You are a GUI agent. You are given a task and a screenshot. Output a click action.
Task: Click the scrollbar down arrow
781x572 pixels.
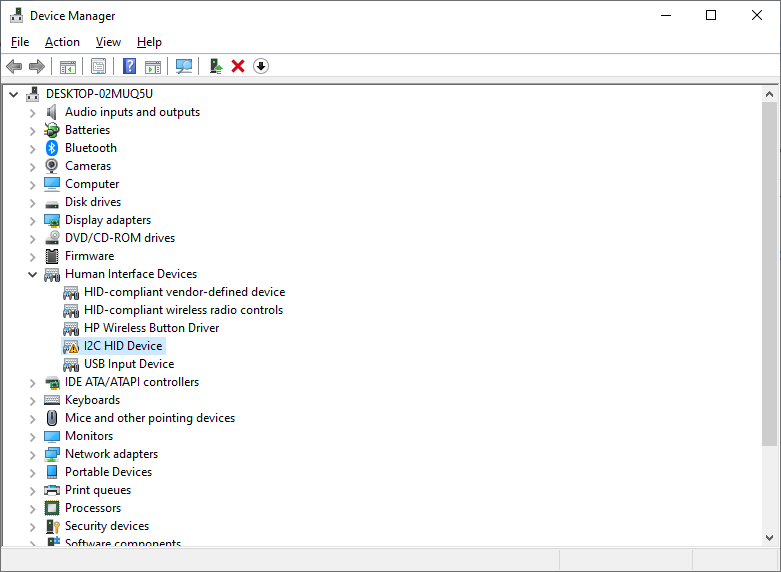point(769,538)
